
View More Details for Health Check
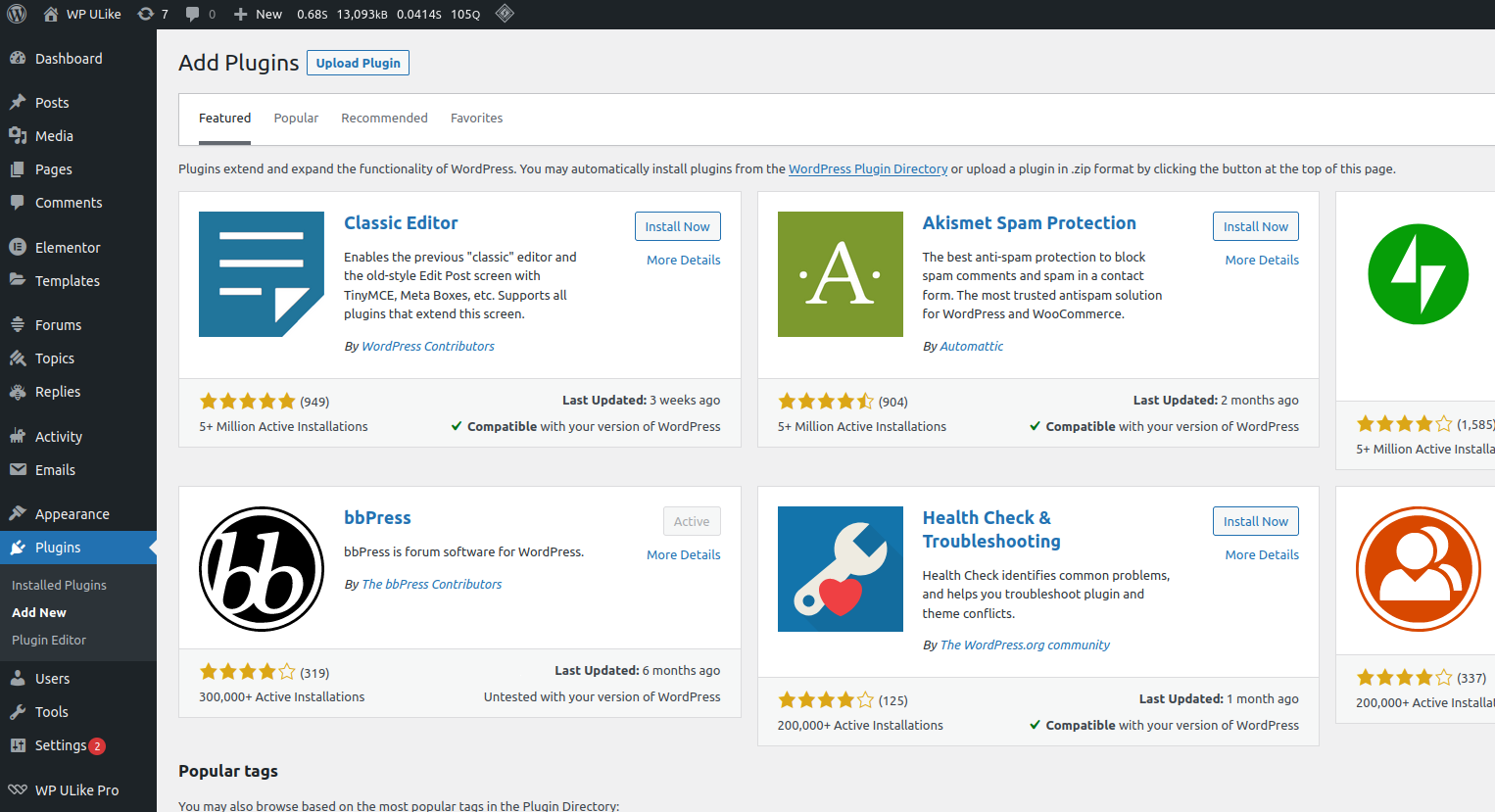[1262, 554]
